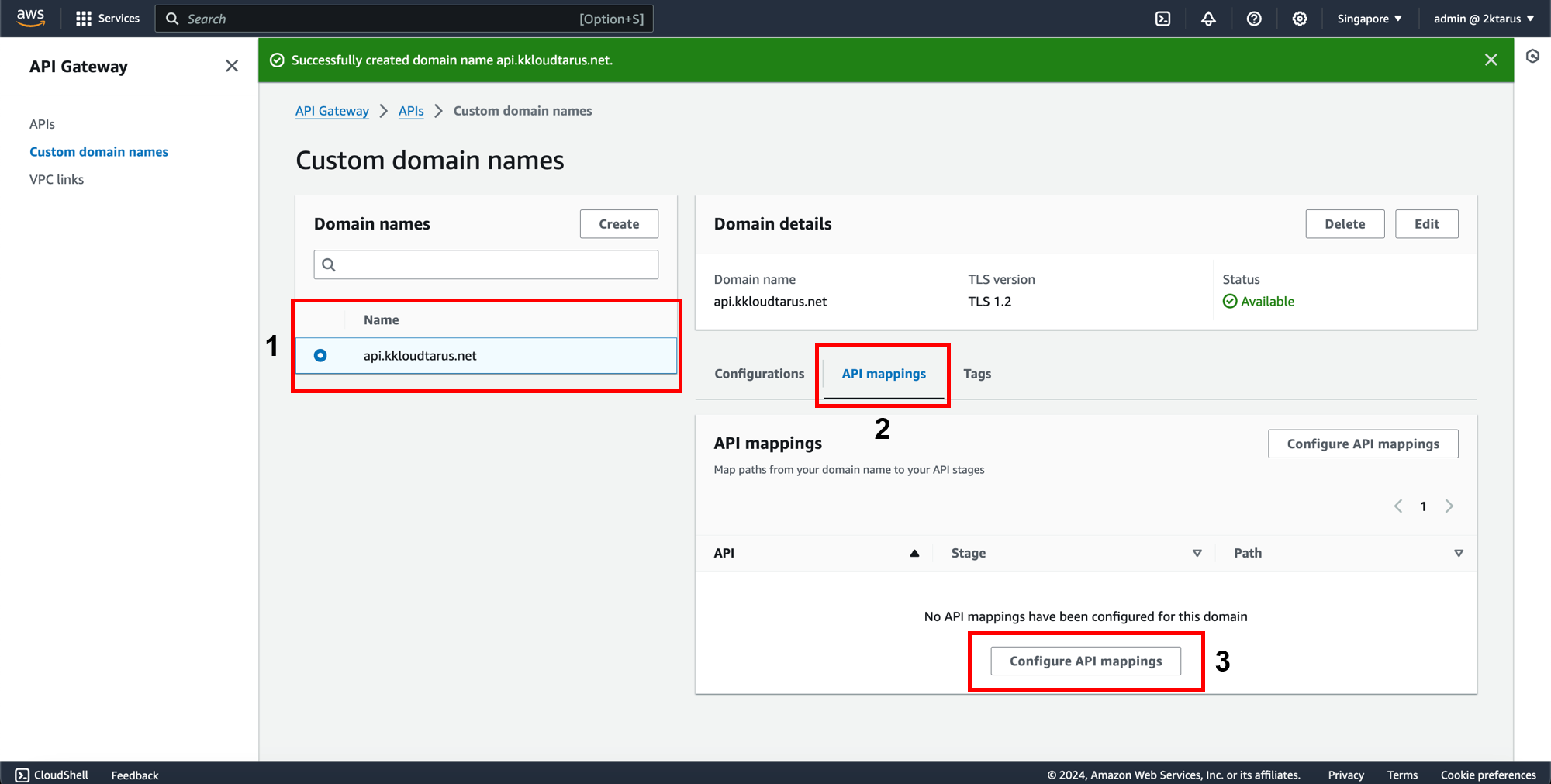The image size is (1551, 784).
Task: Select the api.kkloudtarus.net radio button
Action: click(x=320, y=355)
